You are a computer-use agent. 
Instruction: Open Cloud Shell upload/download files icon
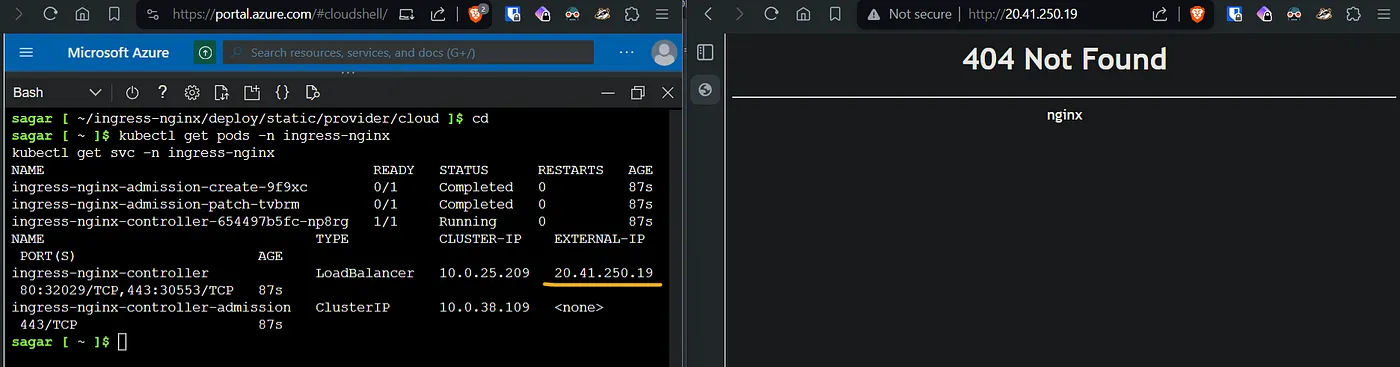click(x=222, y=92)
